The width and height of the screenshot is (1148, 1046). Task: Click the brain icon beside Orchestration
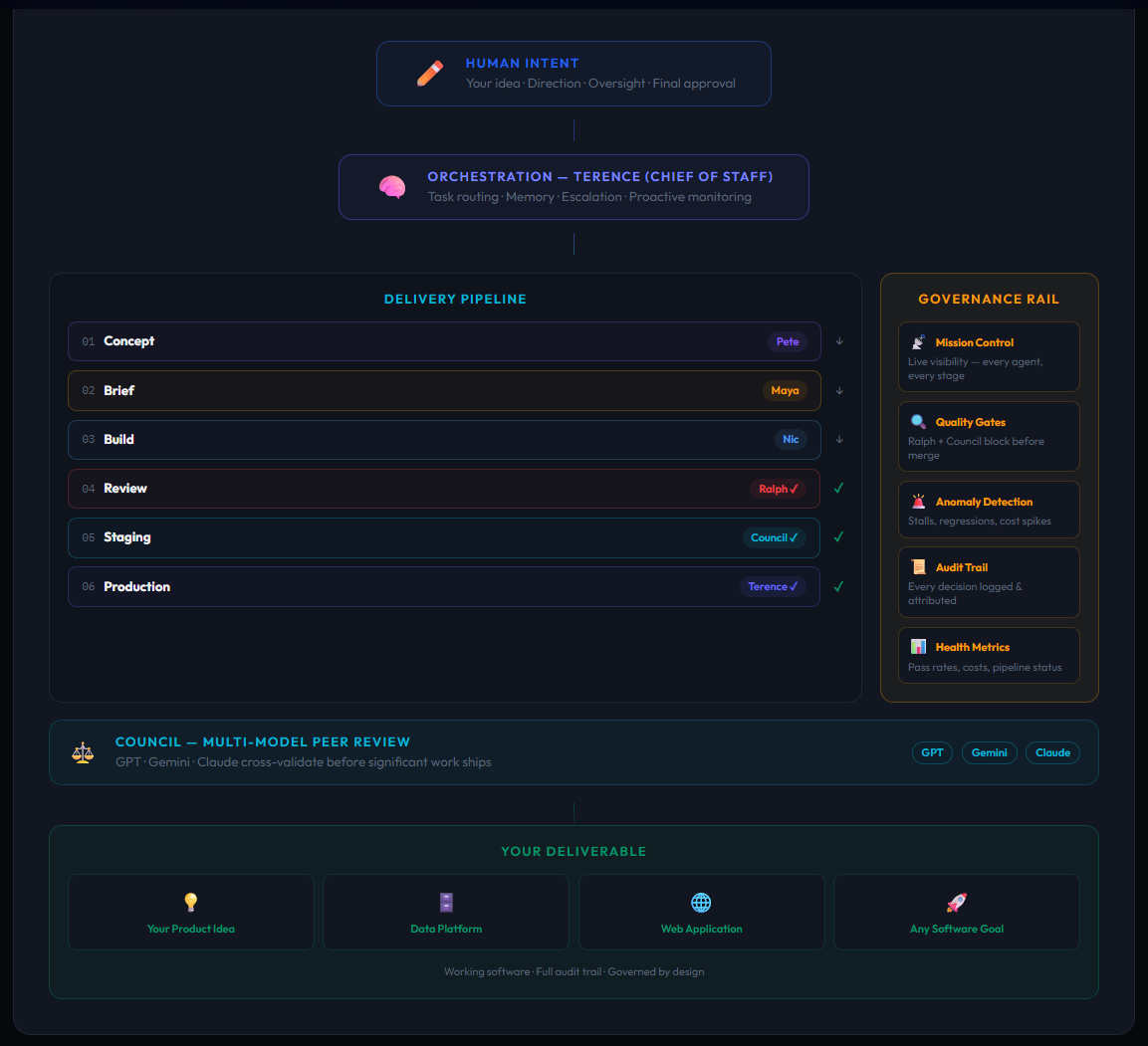tap(392, 187)
